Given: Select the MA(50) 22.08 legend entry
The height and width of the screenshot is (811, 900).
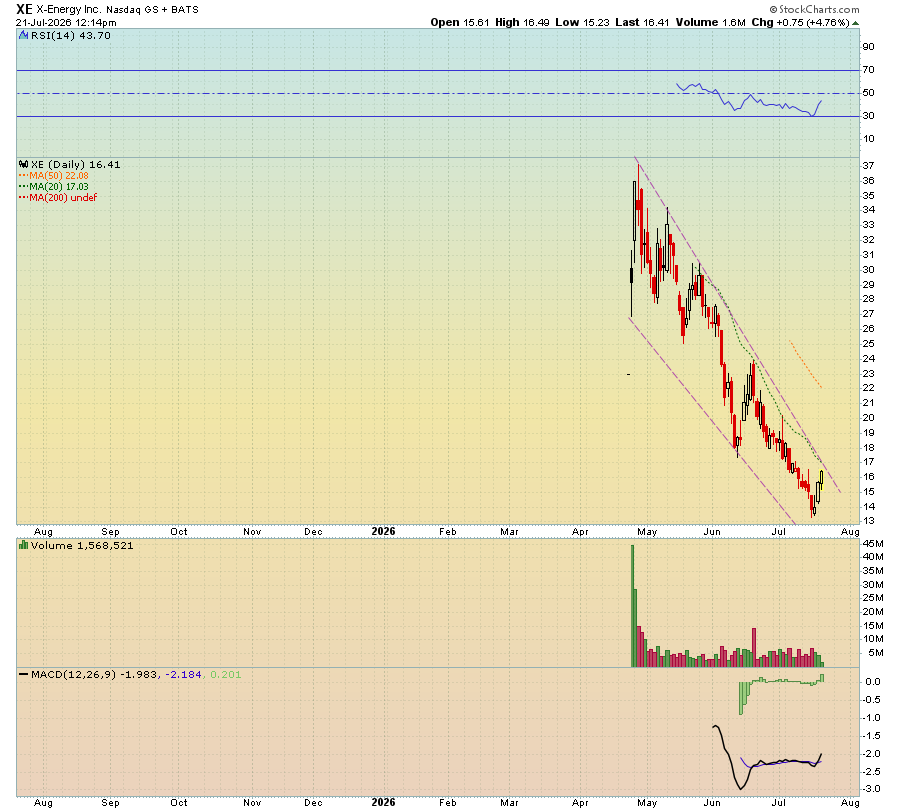Looking at the screenshot, I should pos(54,176).
